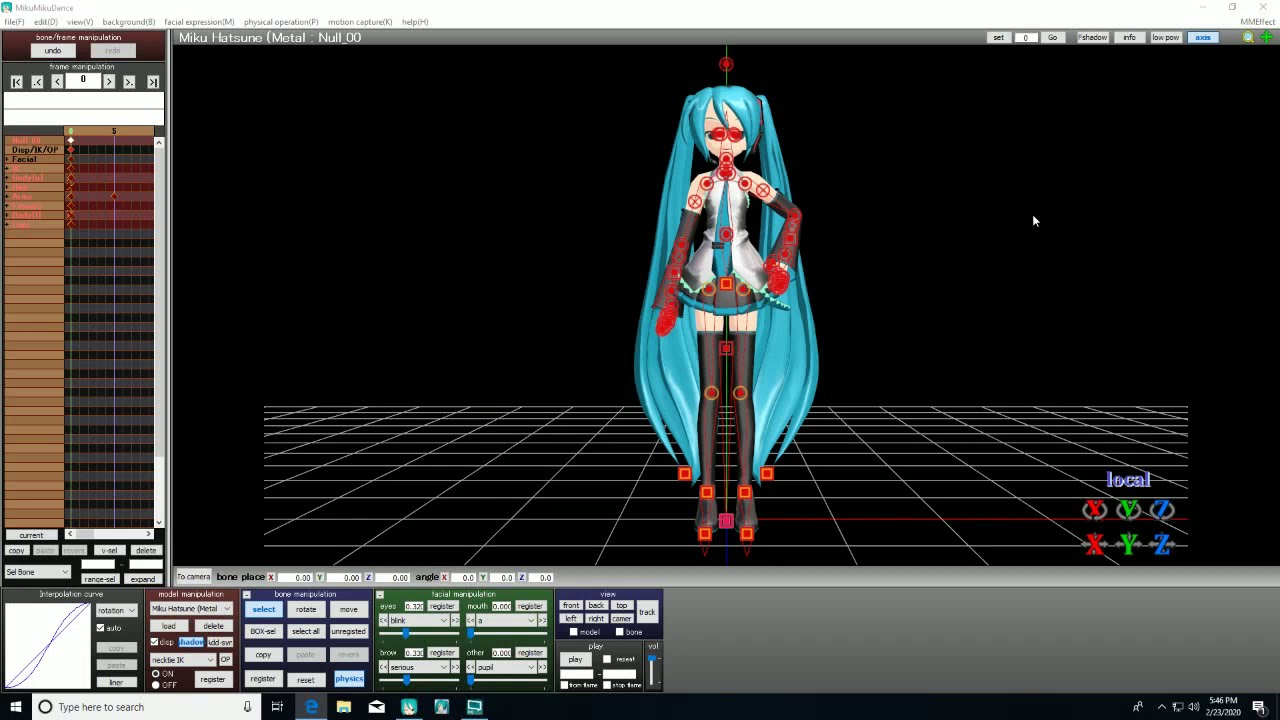
Task: Open the serious brow morph dropdown
Action: tap(419, 667)
